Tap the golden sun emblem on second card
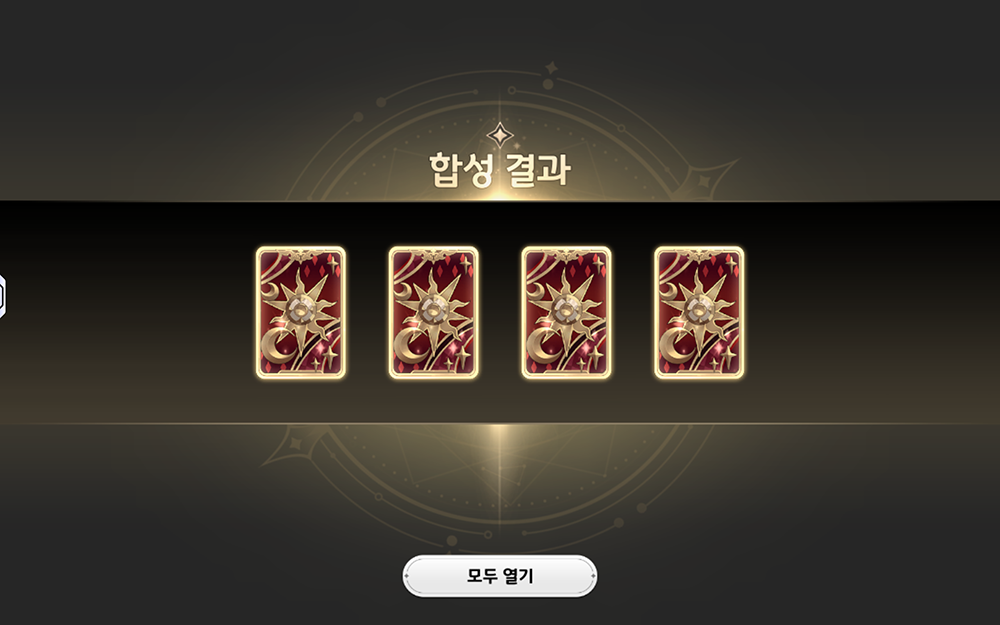The image size is (1000, 625). (431, 311)
